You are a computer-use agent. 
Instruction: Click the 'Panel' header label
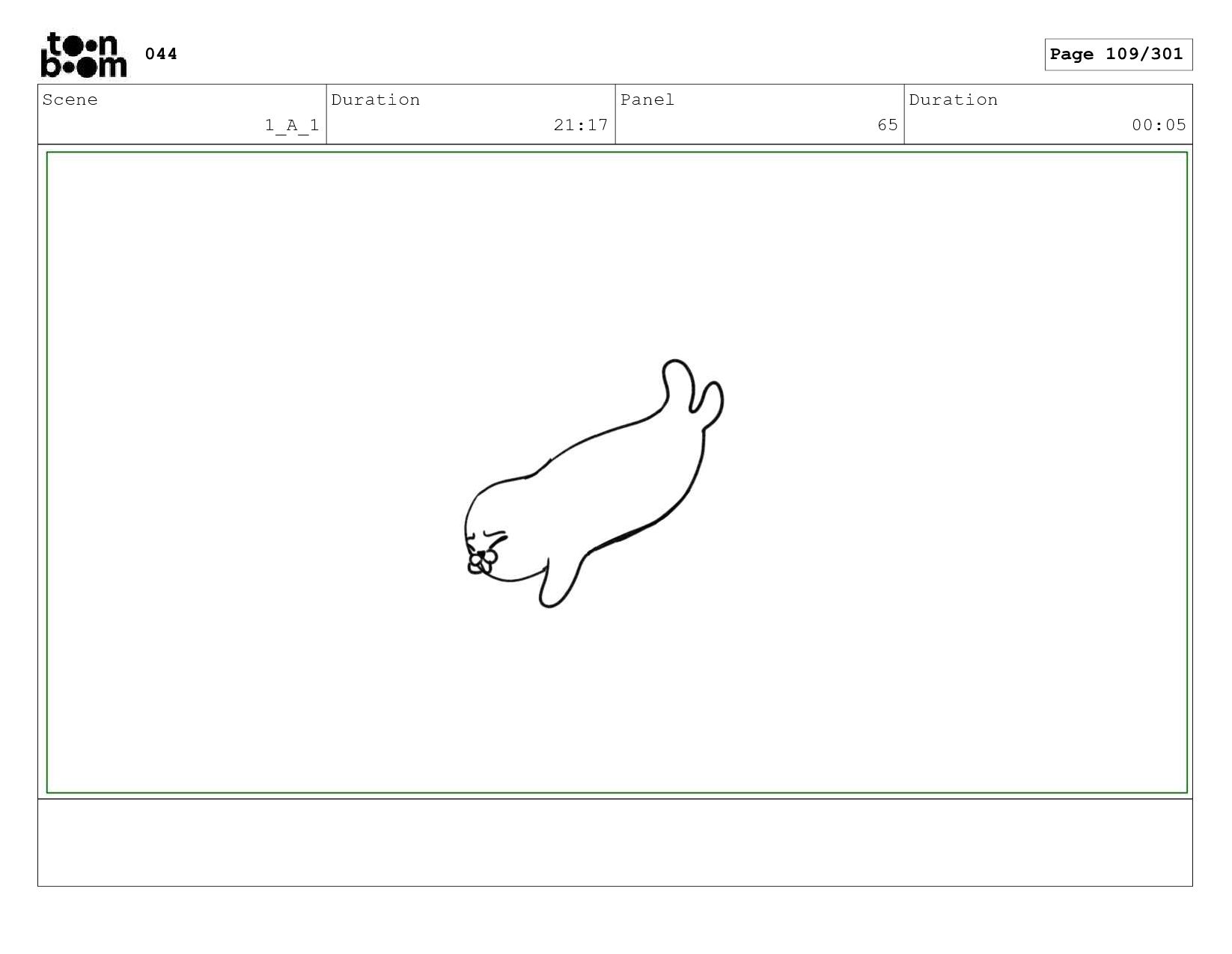[647, 100]
